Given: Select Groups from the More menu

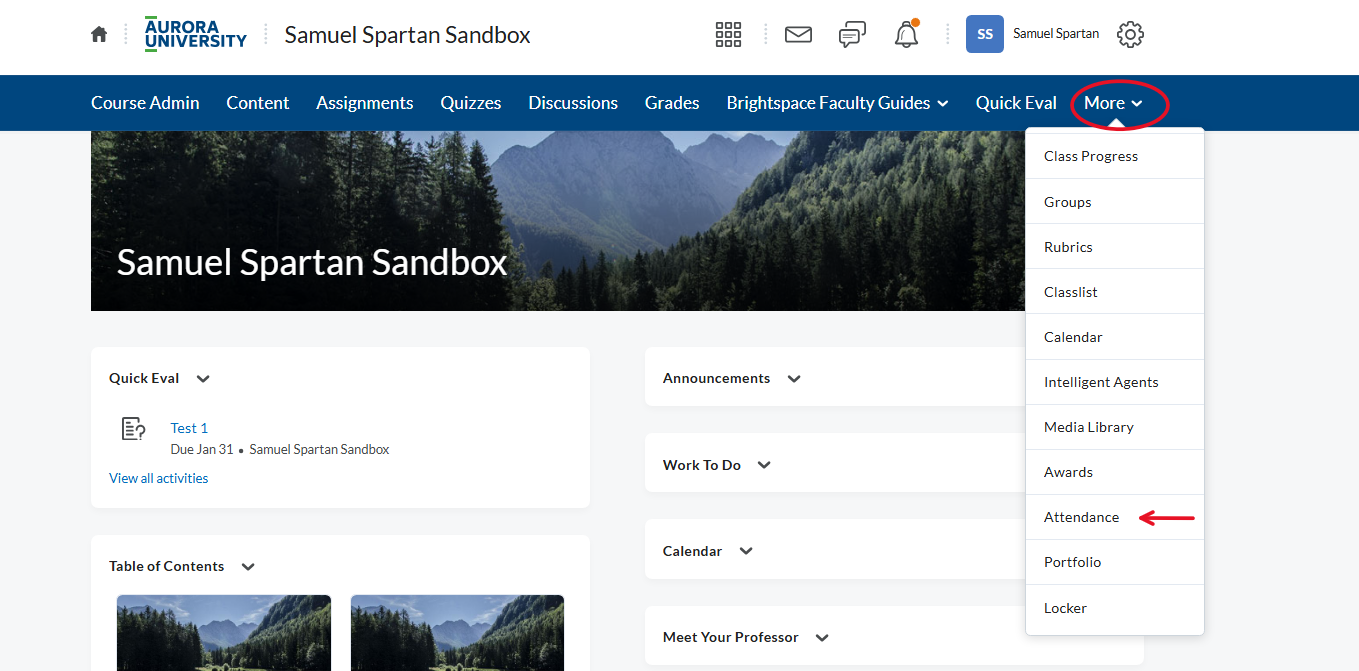Looking at the screenshot, I should pos(1115,202).
